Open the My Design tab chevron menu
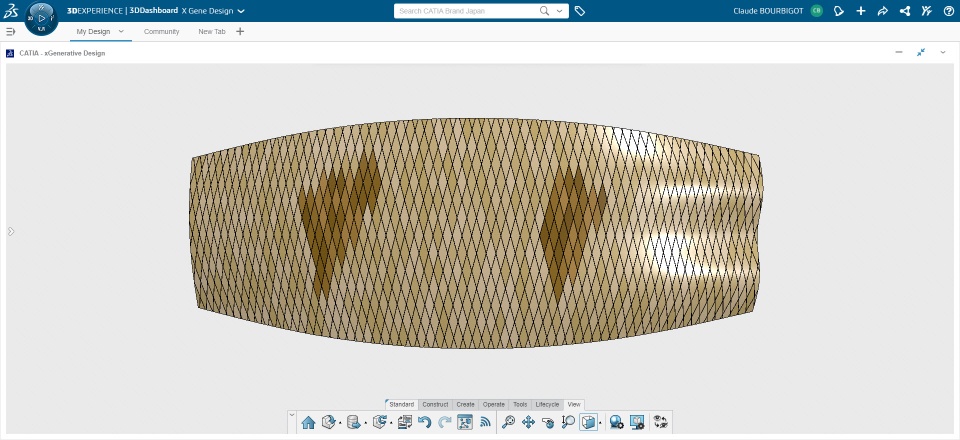The width and height of the screenshot is (960, 440). point(121,31)
